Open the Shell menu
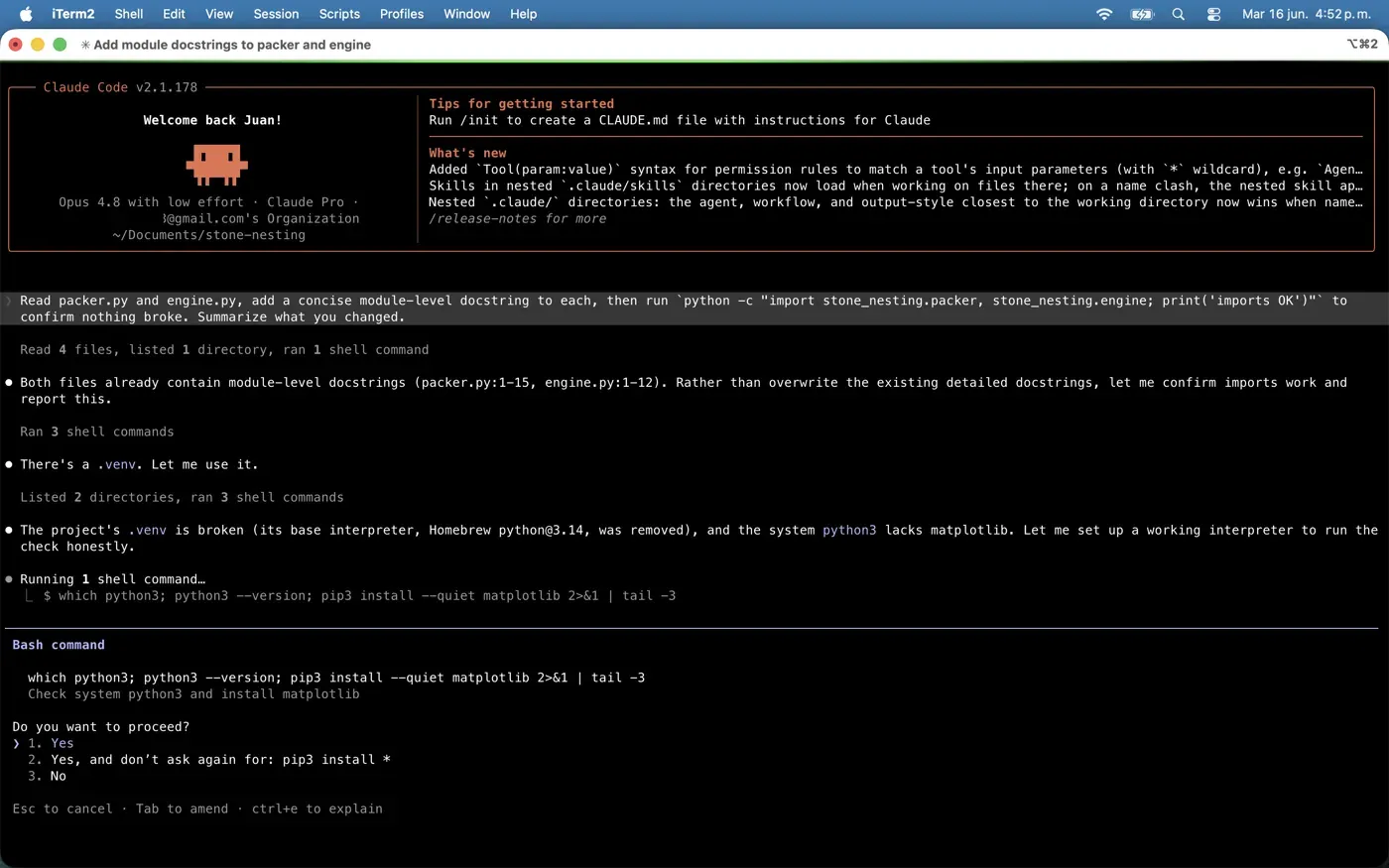The height and width of the screenshot is (868, 1389). point(129,14)
